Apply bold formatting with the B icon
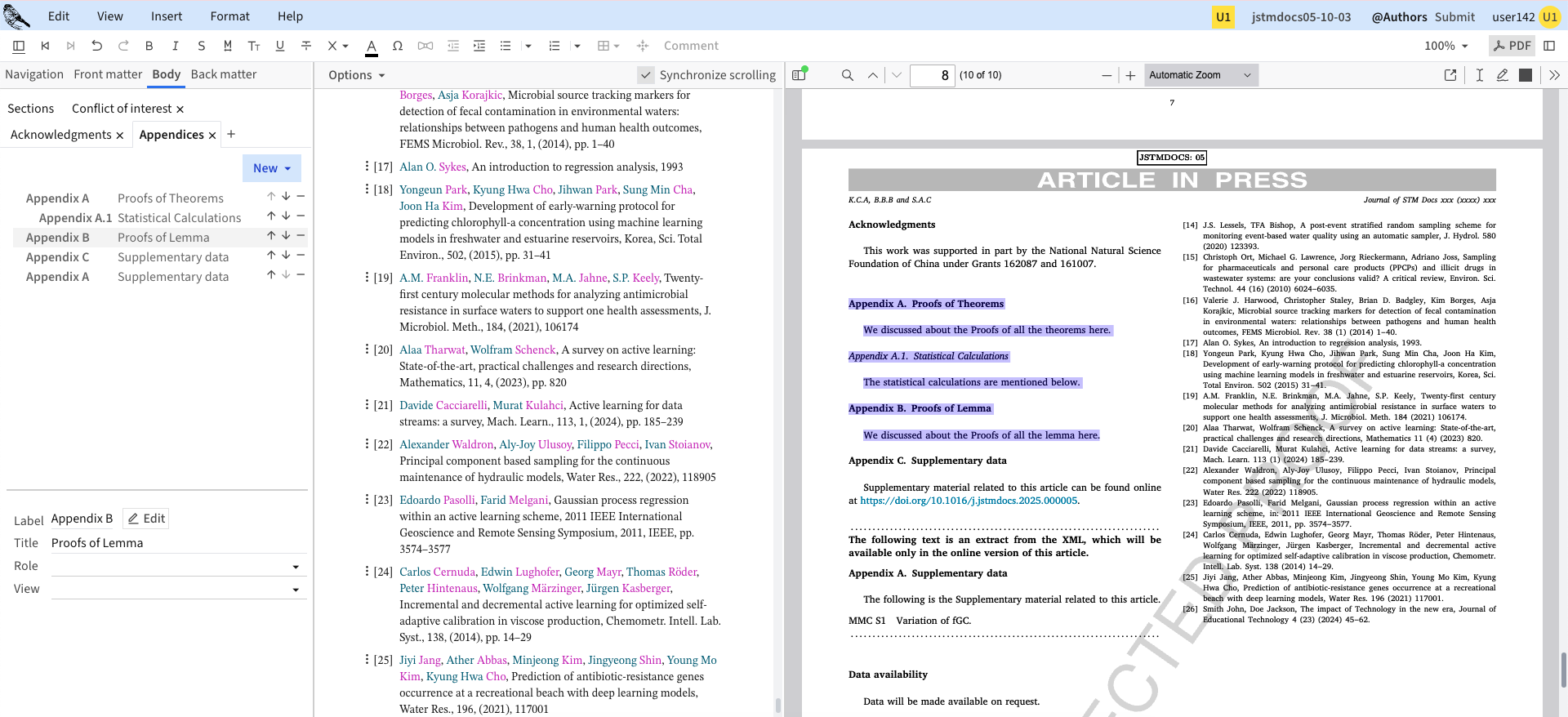This screenshot has height=717, width=1568. coord(149,46)
